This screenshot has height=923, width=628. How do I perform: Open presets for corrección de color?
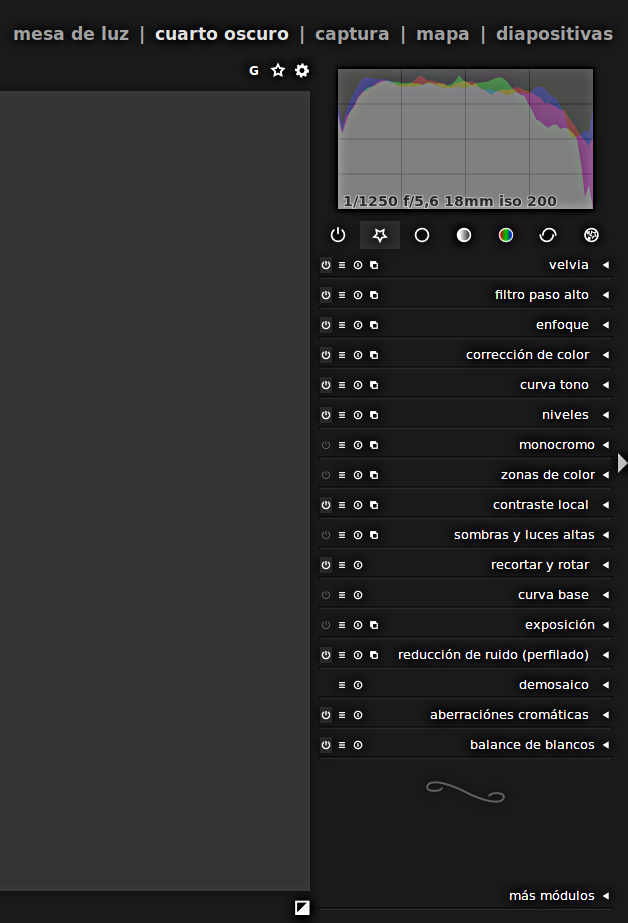click(x=342, y=355)
